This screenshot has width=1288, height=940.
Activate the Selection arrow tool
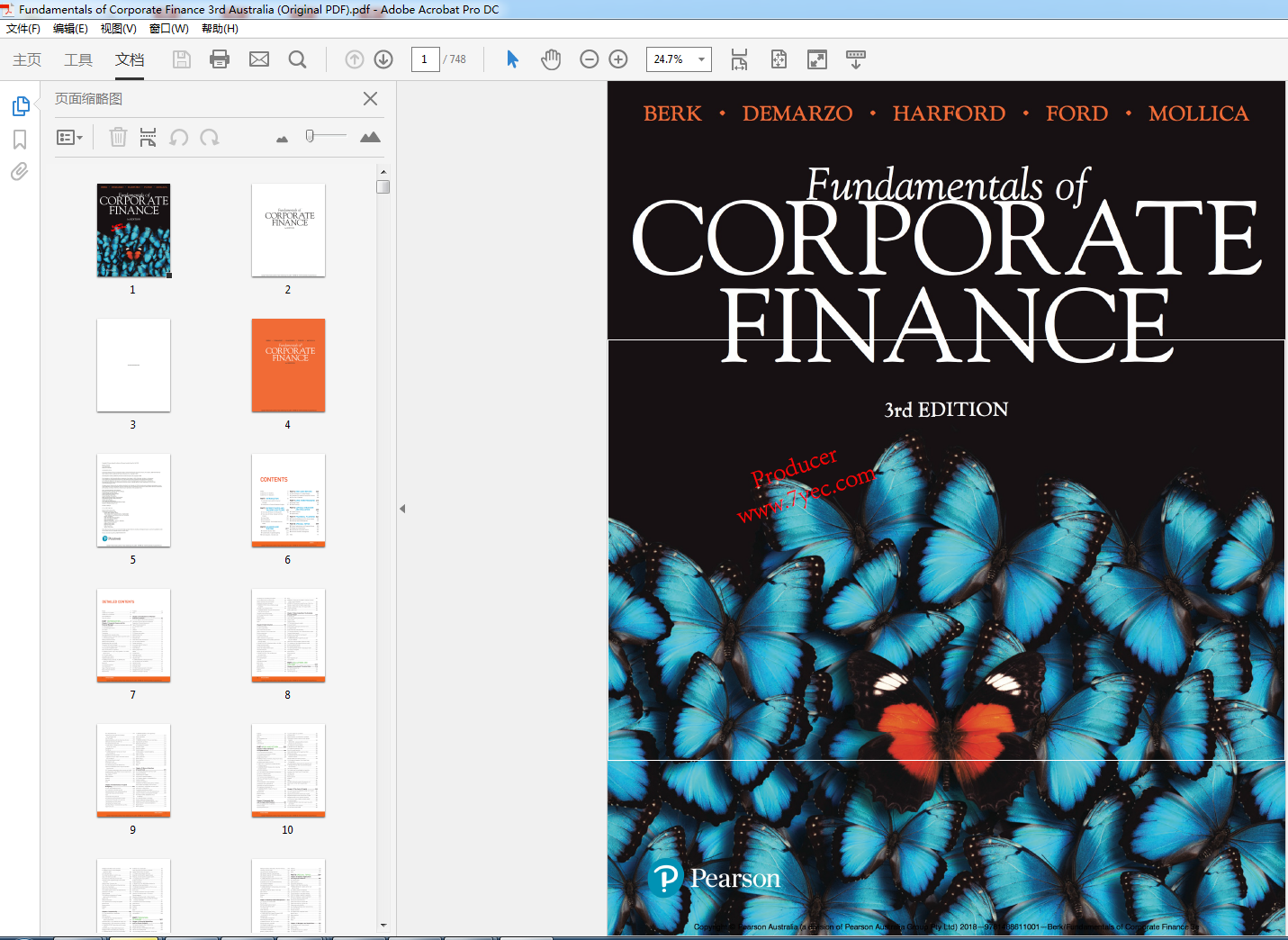pyautogui.click(x=512, y=59)
